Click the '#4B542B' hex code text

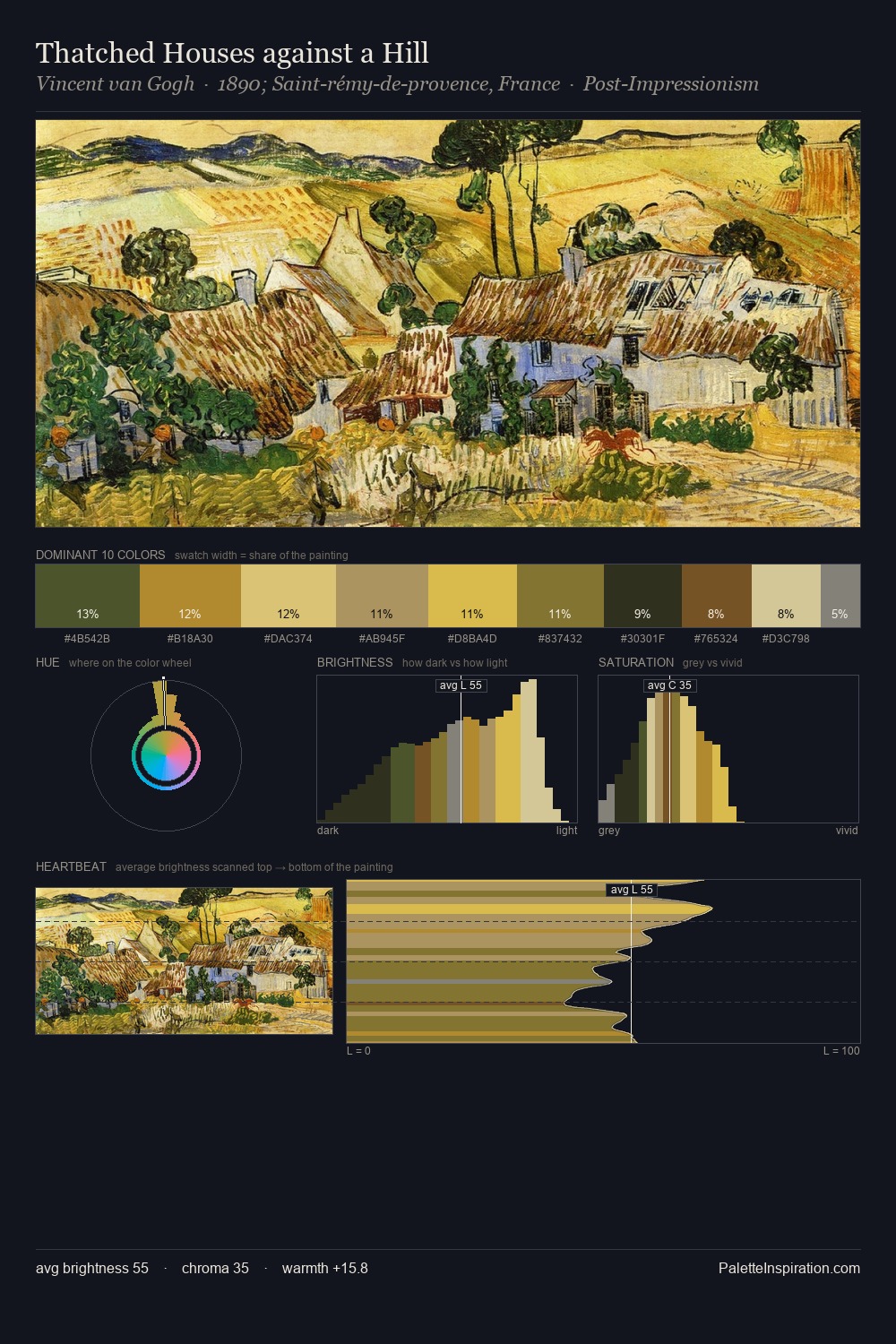pos(88,639)
